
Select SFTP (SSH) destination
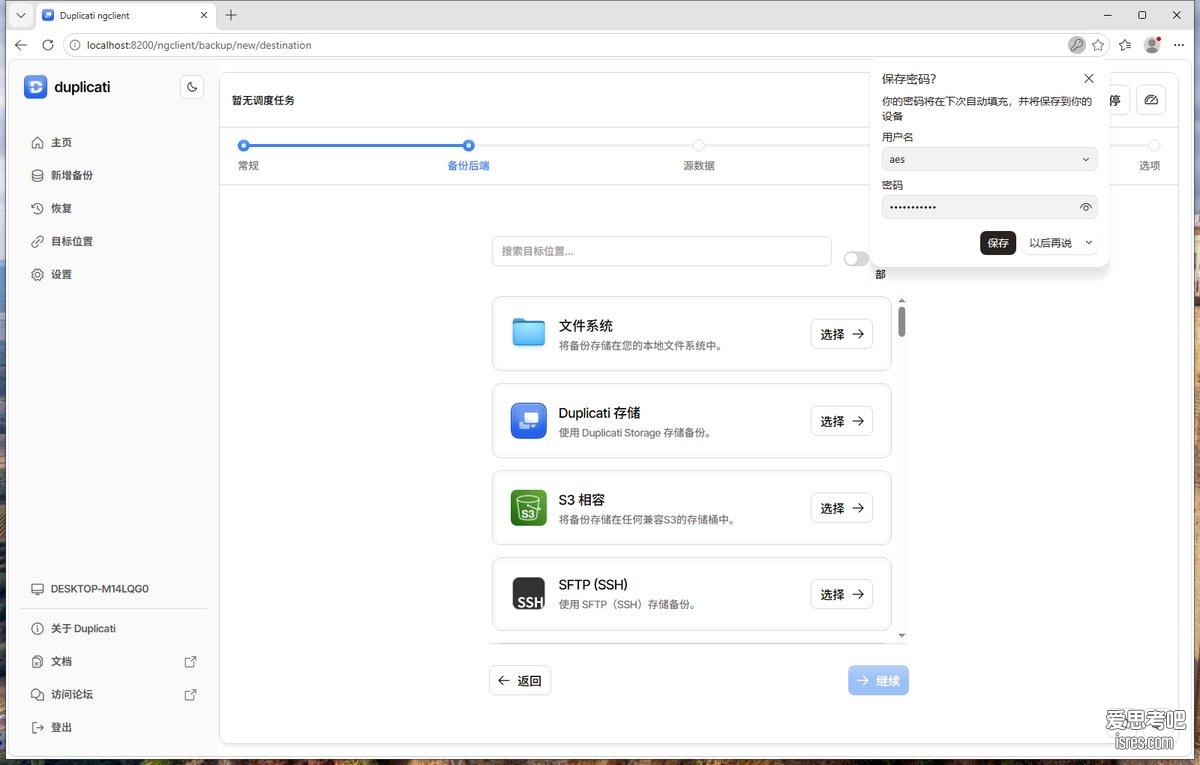[x=841, y=594]
